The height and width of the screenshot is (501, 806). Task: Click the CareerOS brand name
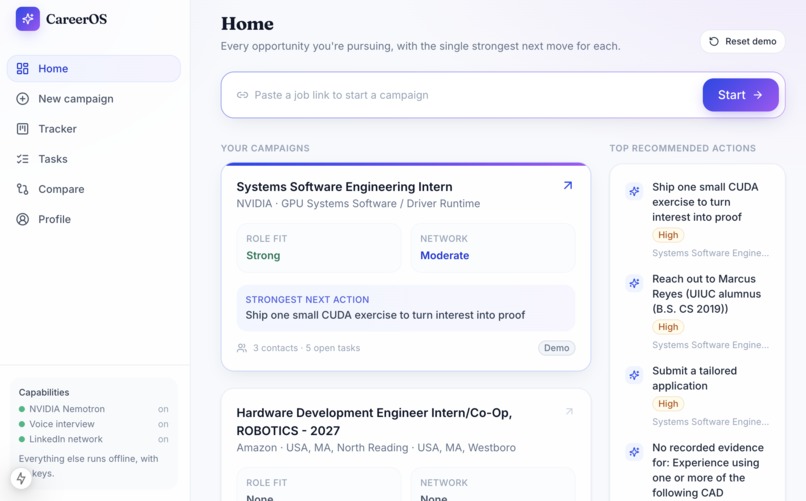coord(77,19)
